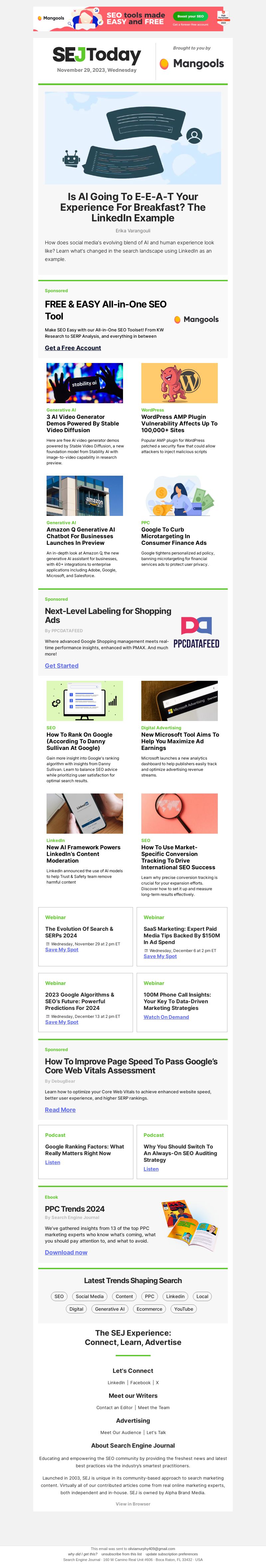Click the View in Browser link
Screen dimensions: 266x1568
(x=133, y=1504)
